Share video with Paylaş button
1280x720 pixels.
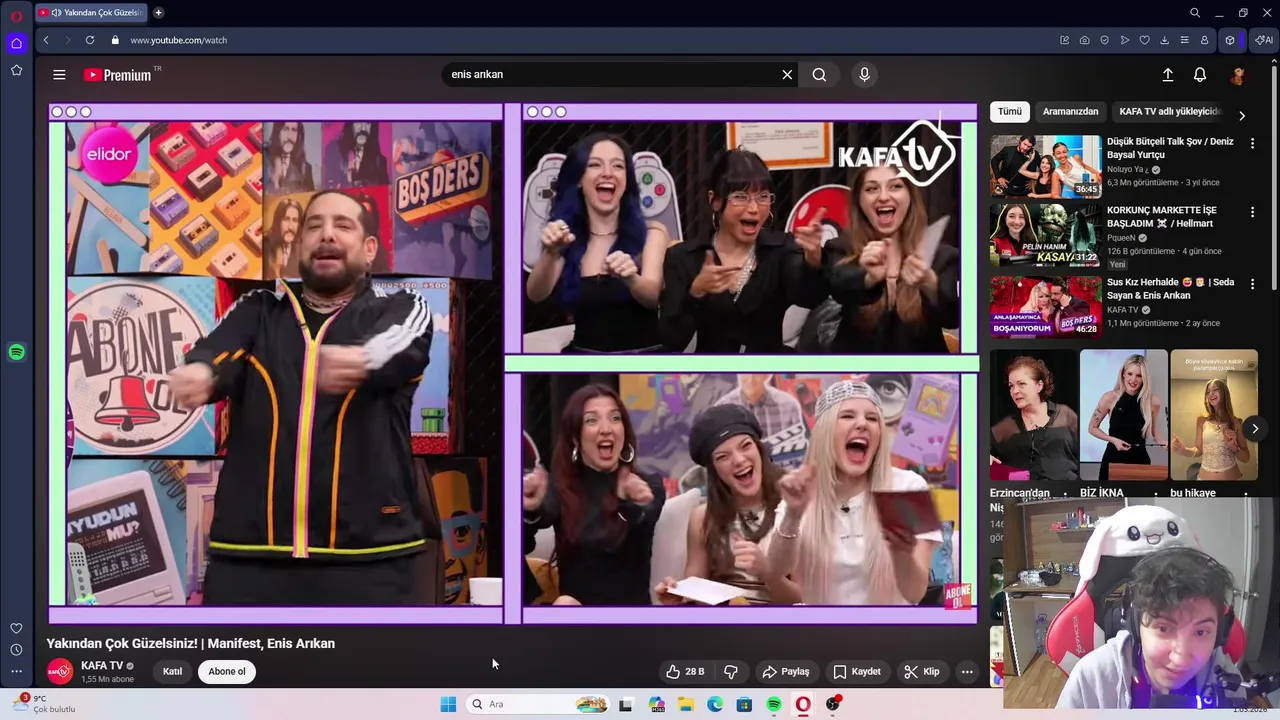click(786, 671)
